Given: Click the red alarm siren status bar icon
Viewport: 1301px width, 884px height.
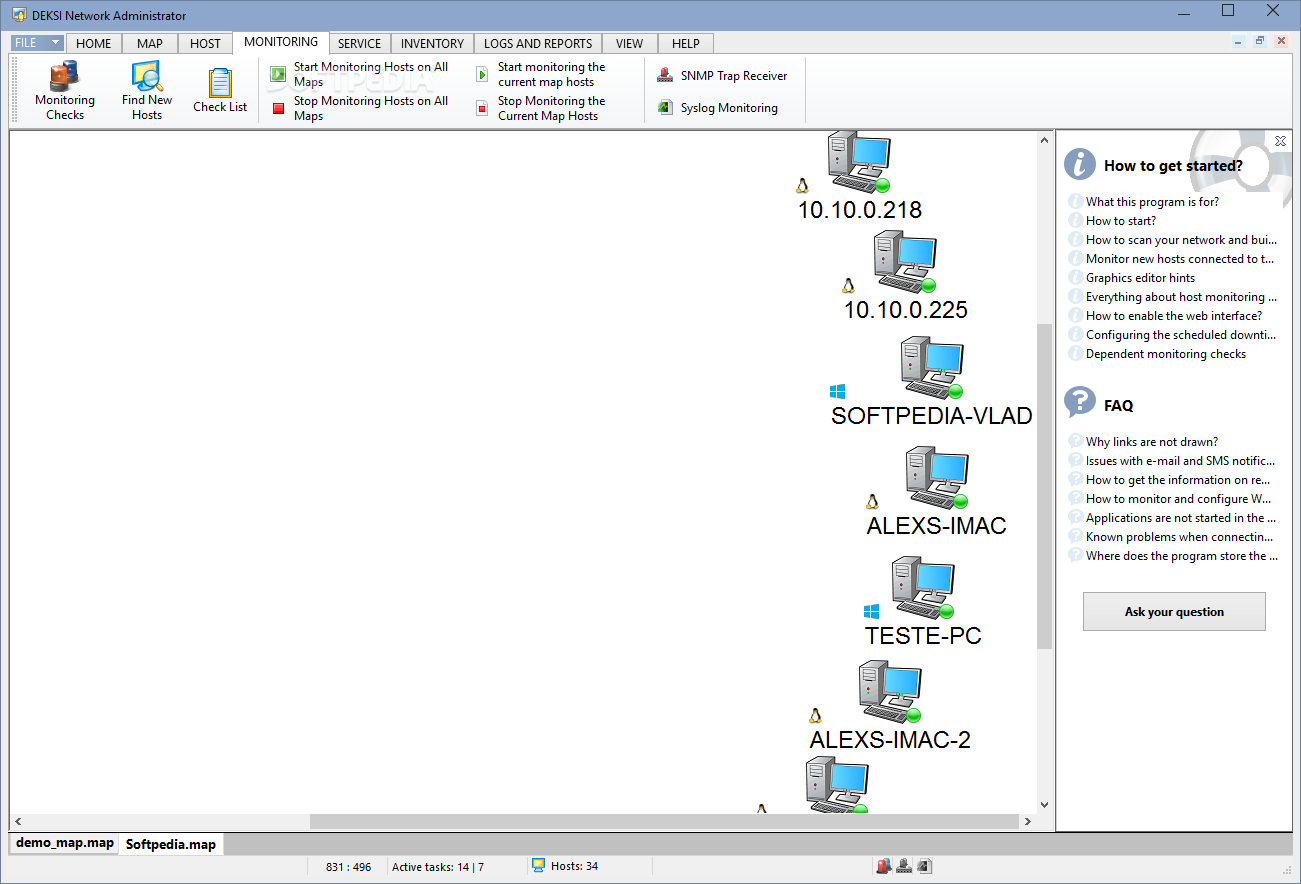Looking at the screenshot, I should (883, 866).
